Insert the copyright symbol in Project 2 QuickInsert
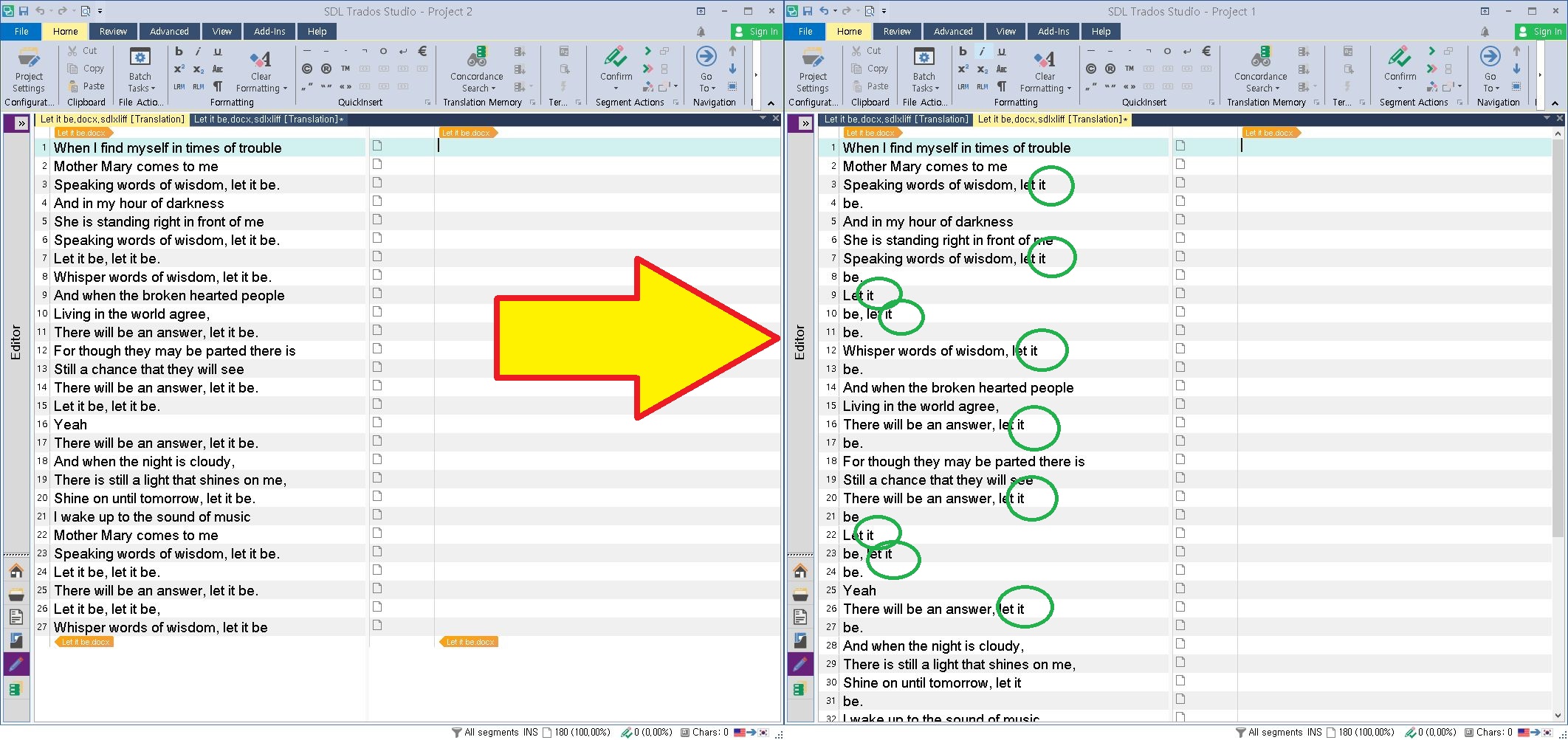Viewport: 1568px width, 740px height. (x=307, y=69)
